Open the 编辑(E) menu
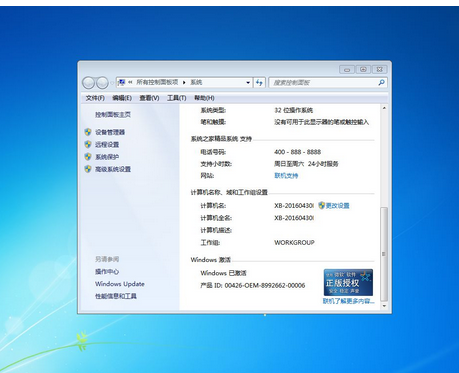459x373 pixels. (x=122, y=98)
